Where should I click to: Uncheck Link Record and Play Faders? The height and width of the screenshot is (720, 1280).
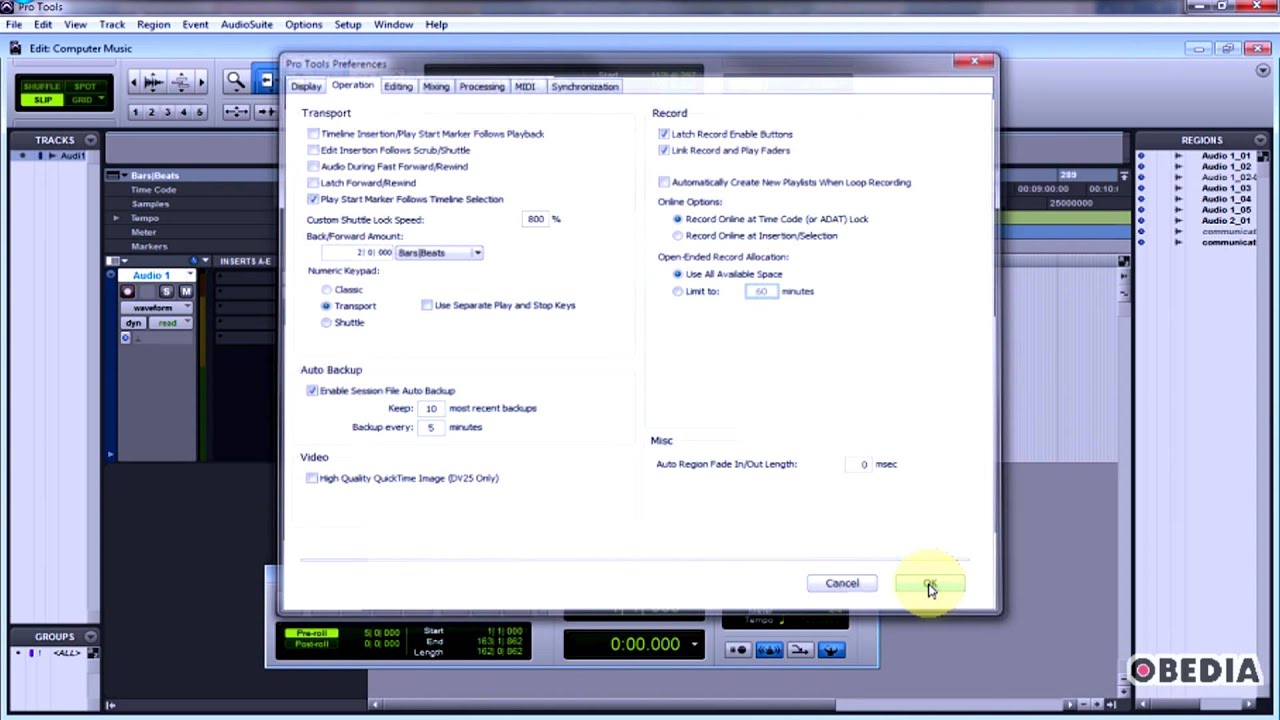664,150
